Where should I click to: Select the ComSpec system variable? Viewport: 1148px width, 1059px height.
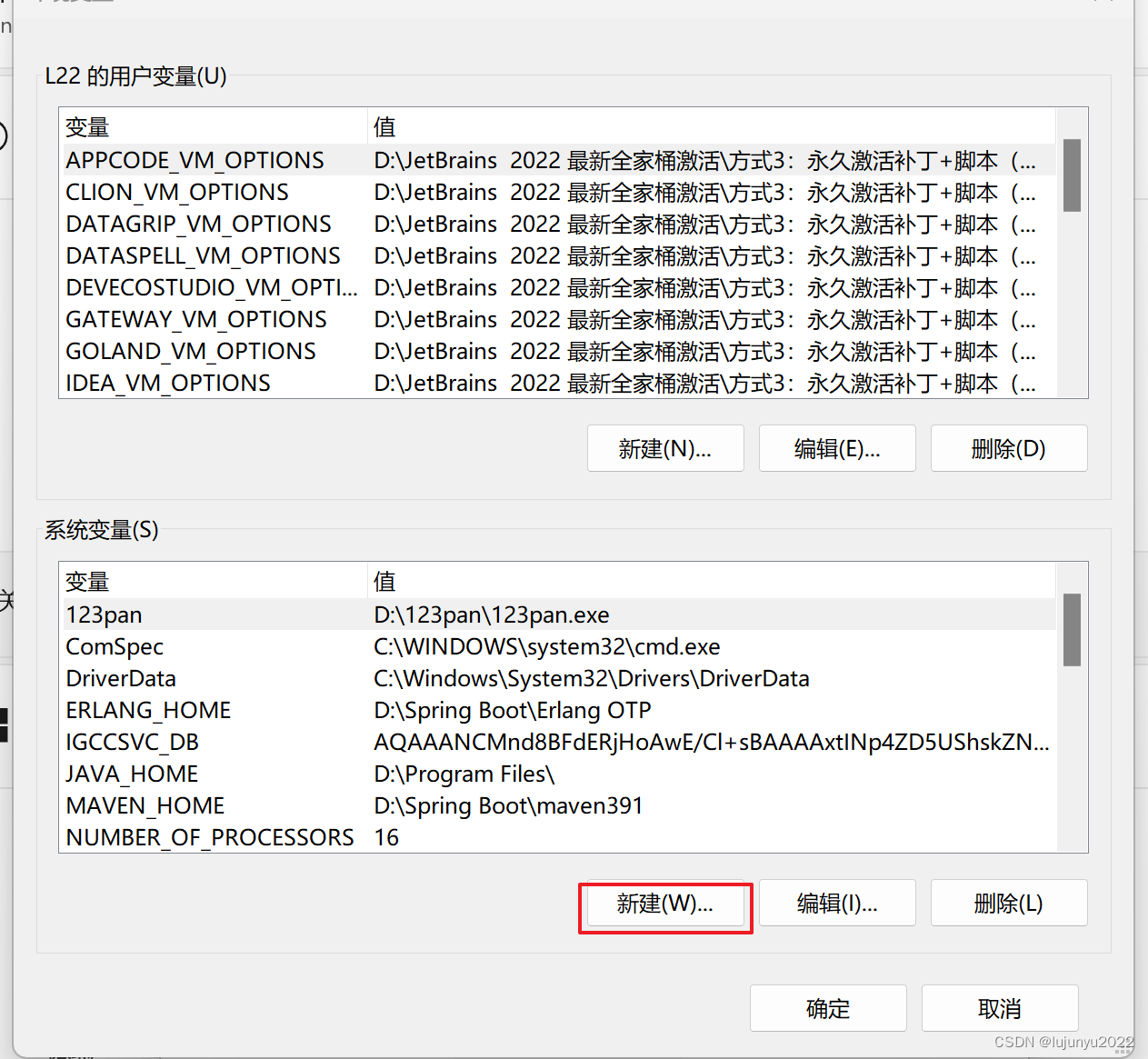point(557,646)
